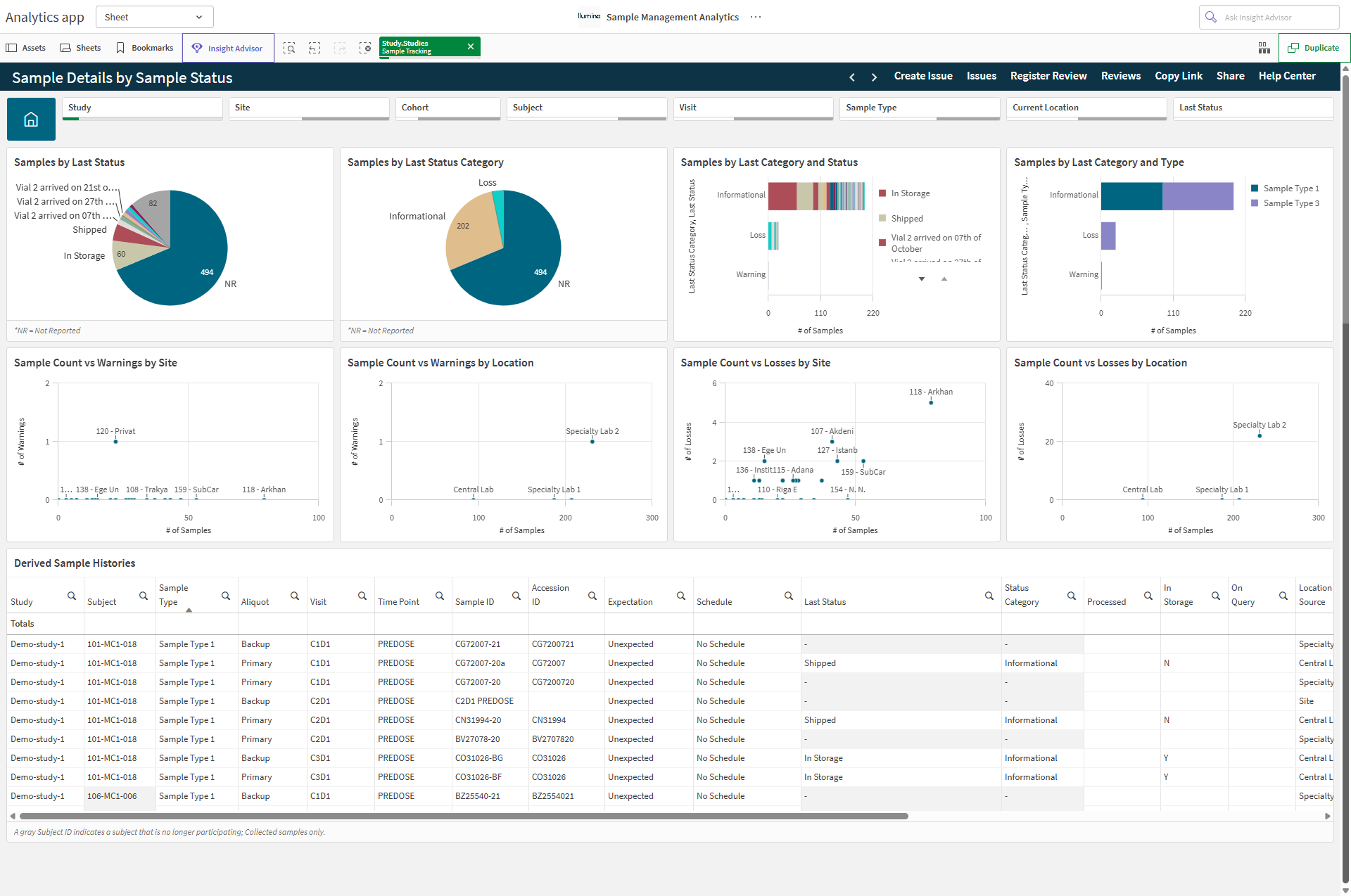Viewport: 1351px width, 896px height.
Task: Remove the Study.Studies selection chip
Action: tap(471, 46)
